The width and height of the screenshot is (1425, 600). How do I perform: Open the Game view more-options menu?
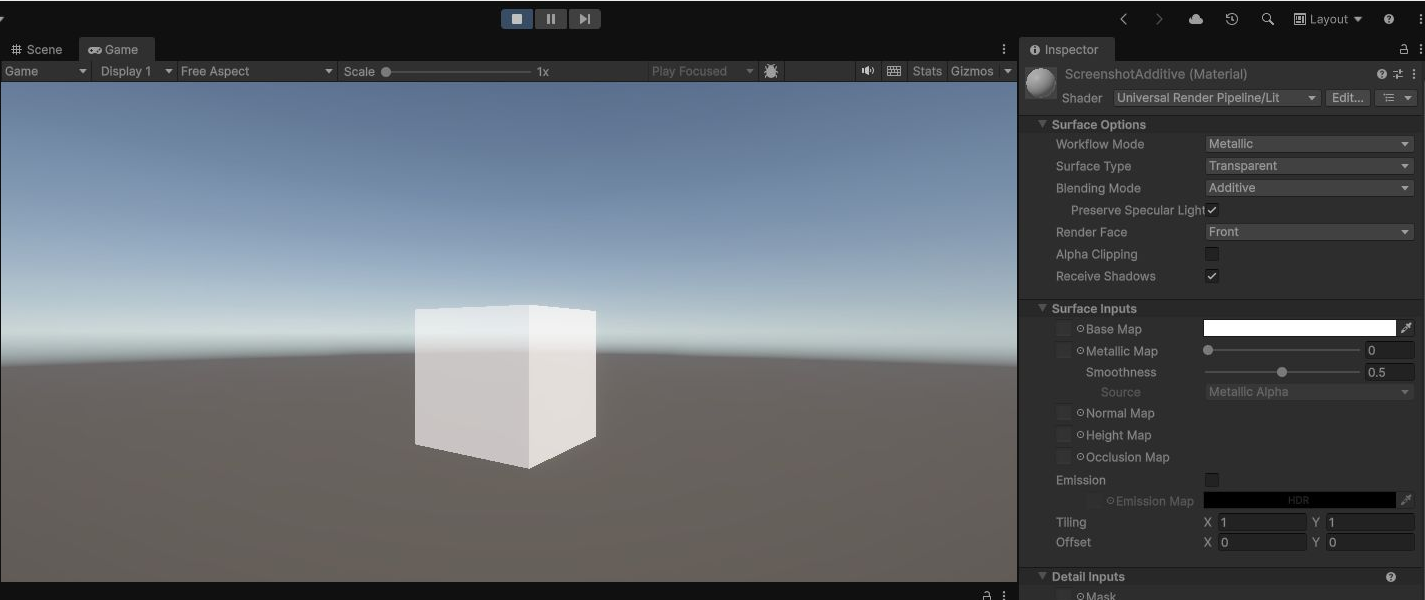pyautogui.click(x=1004, y=49)
